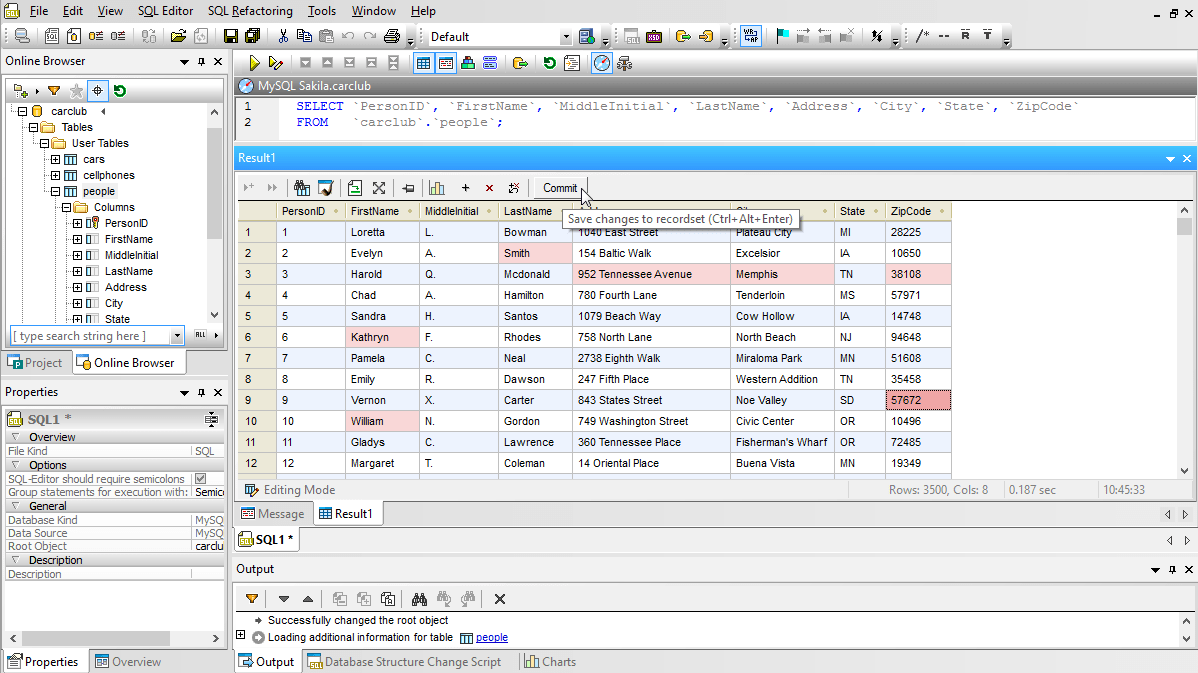Click the Execute query play icon
Screen dimensions: 1198x673
tap(254, 63)
